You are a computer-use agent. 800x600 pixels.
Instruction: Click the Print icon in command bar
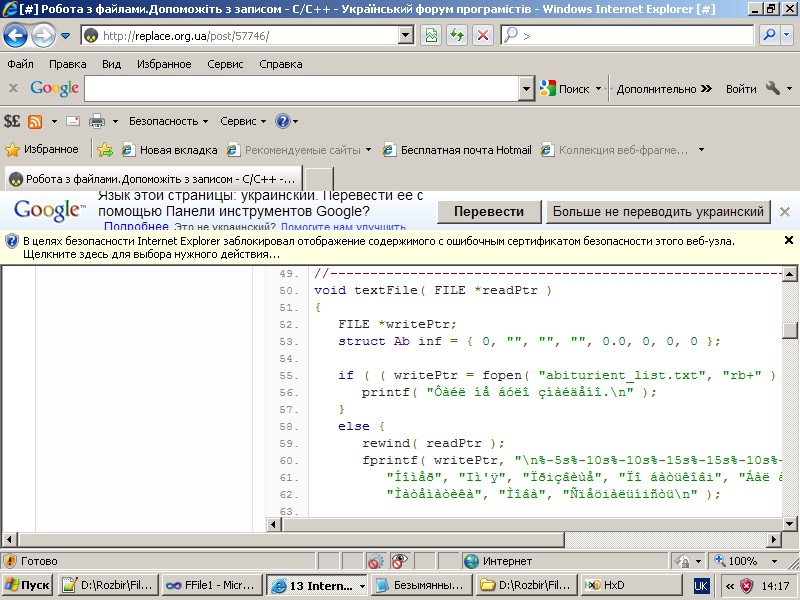(97, 121)
